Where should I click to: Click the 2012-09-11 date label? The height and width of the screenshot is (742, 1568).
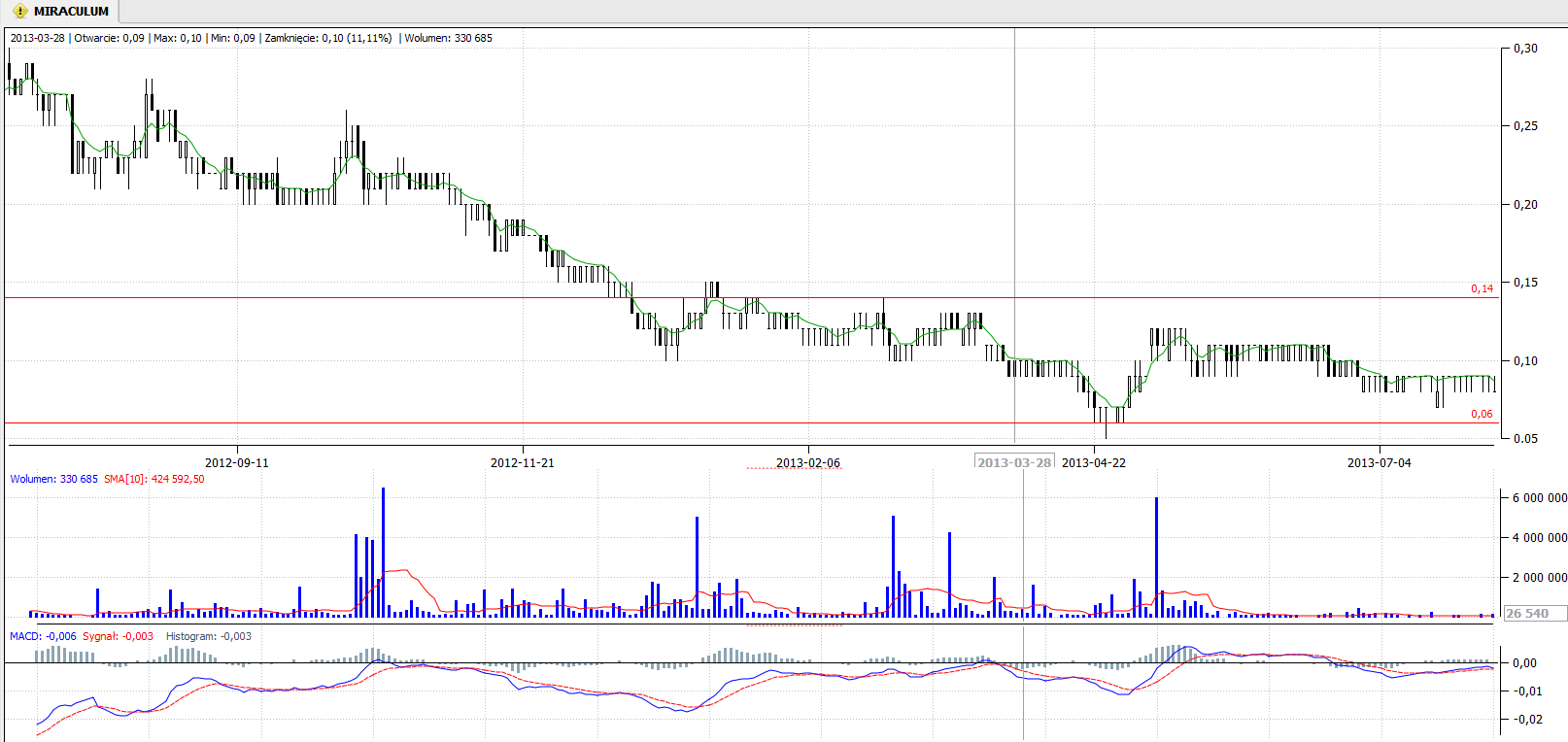pyautogui.click(x=237, y=463)
